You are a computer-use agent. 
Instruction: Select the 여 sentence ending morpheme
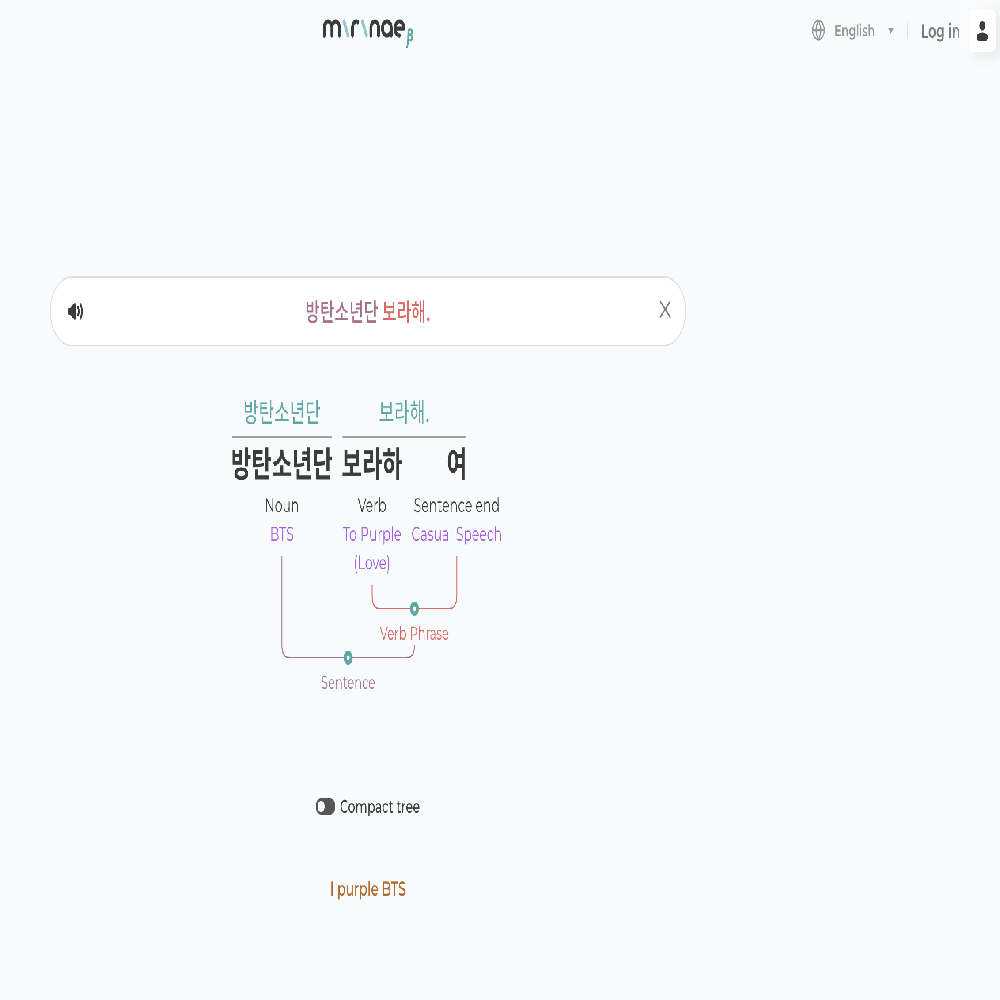(456, 464)
